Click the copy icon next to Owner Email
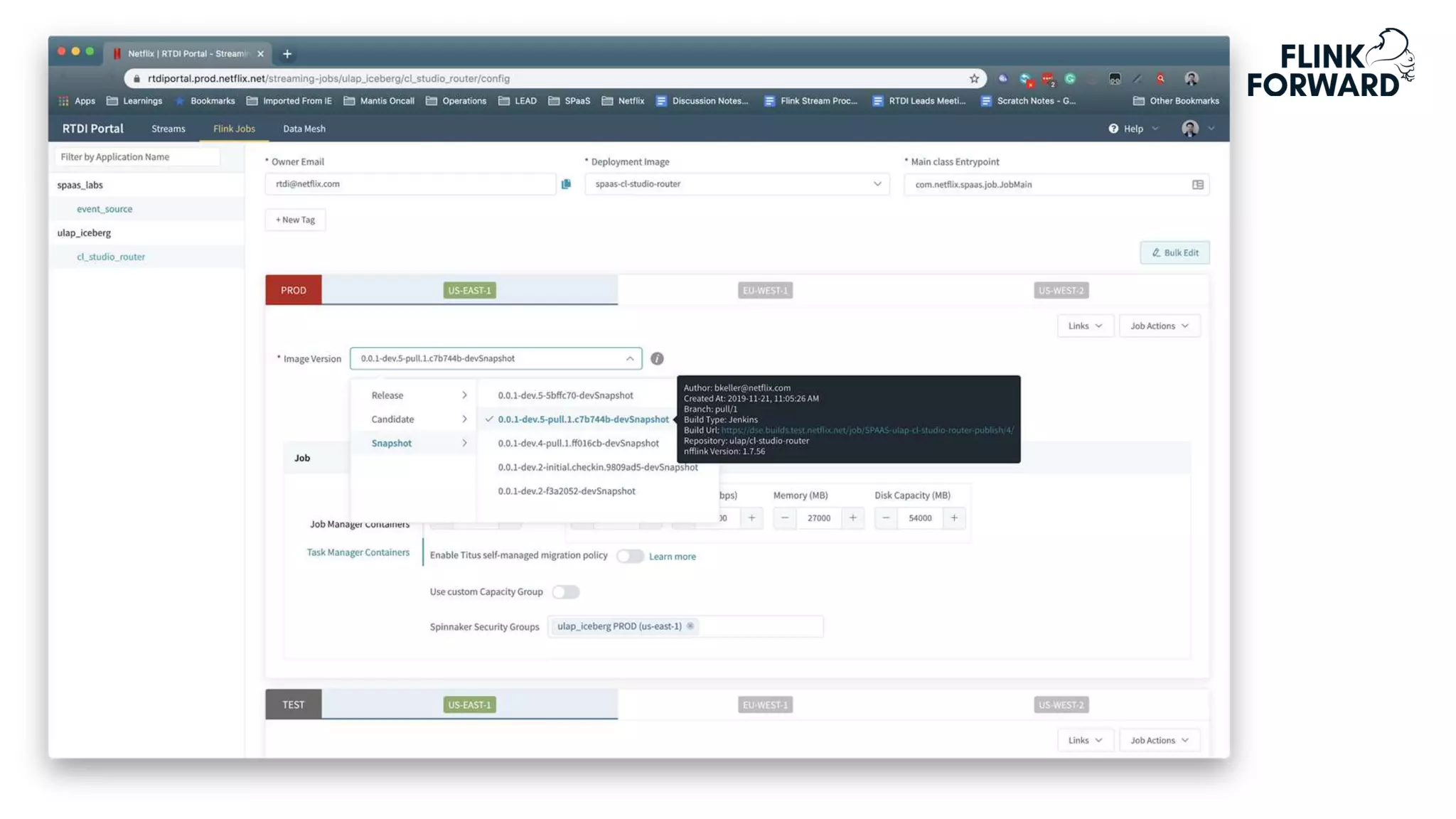Screen dimensions: 1456x819 (x=566, y=184)
